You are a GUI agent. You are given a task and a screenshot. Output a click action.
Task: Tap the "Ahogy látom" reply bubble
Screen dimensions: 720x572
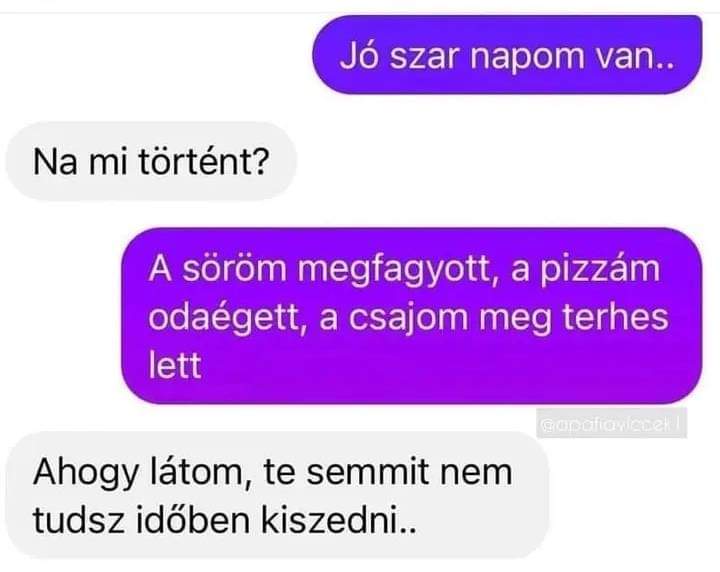tap(277, 495)
